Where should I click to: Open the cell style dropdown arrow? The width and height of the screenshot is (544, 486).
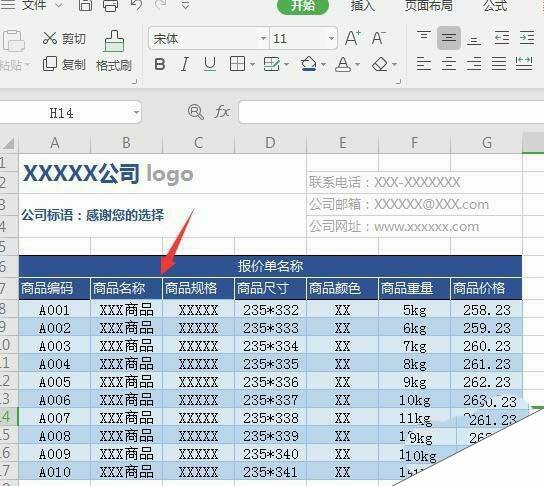pyautogui.click(x=287, y=65)
